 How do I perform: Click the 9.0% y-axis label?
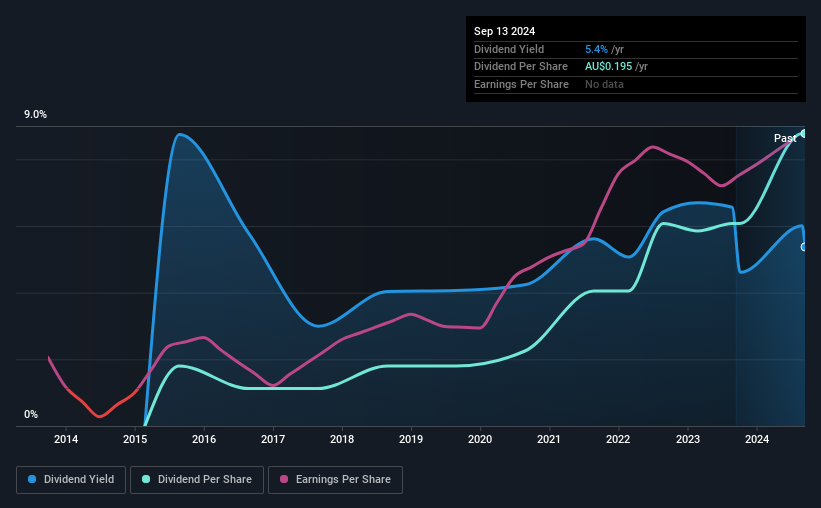point(35,115)
